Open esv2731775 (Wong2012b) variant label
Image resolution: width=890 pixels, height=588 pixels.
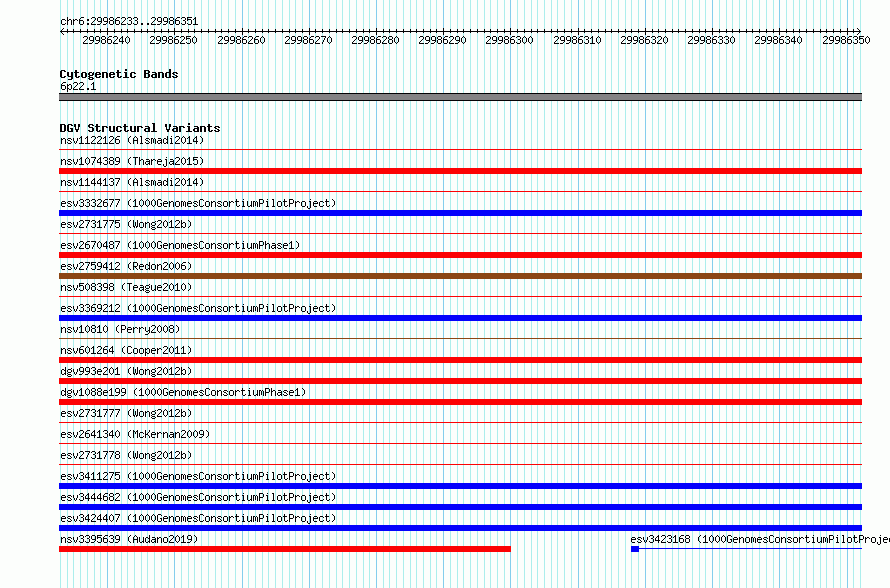pyautogui.click(x=126, y=224)
